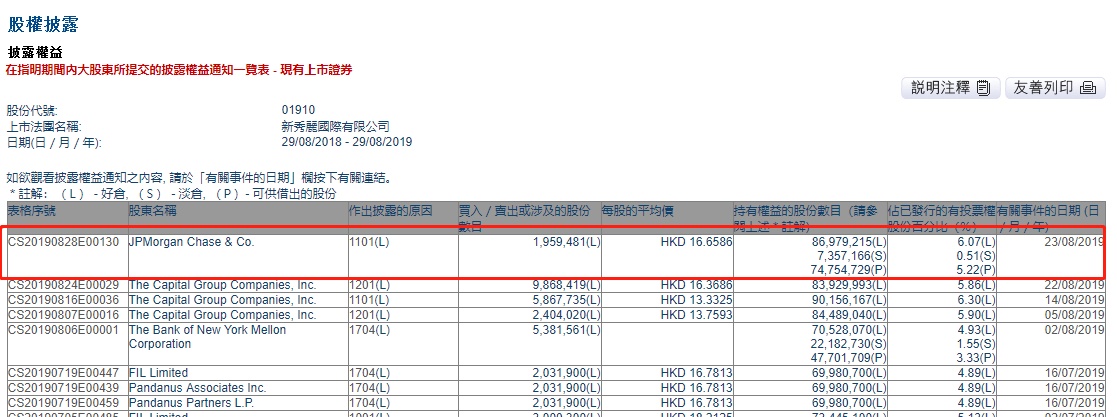
Task: Click share count 5,867,735(L)
Action: pos(567,300)
